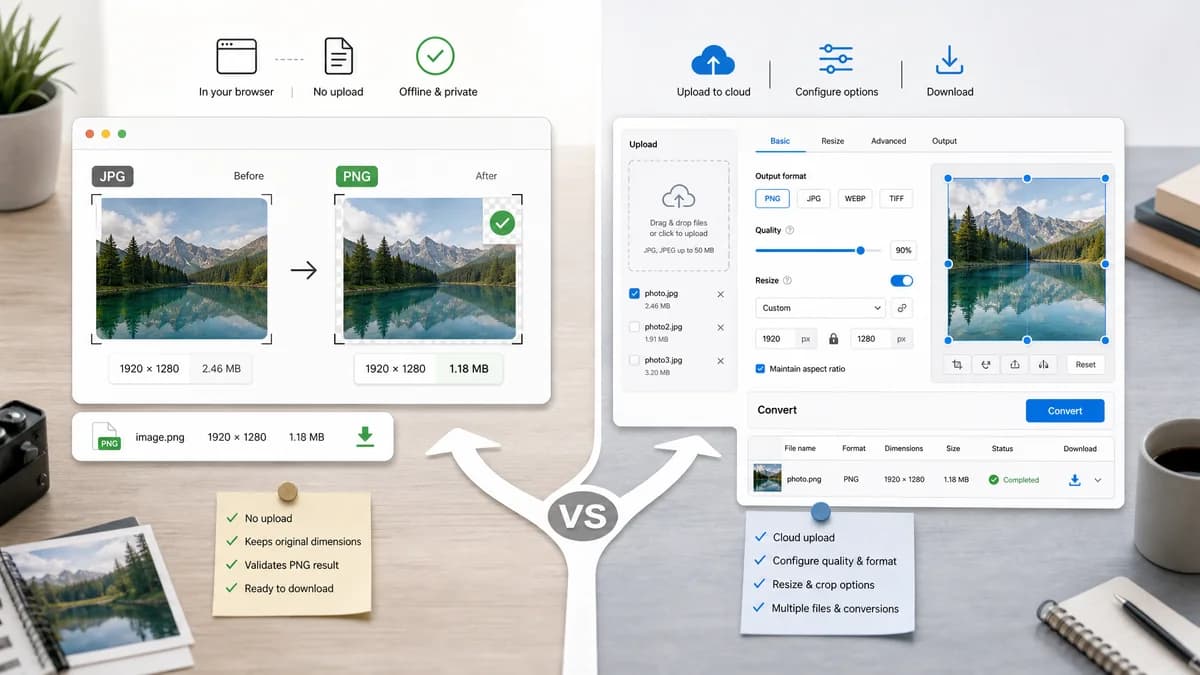Click the Quality slider handle
Image resolution: width=1200 pixels, height=675 pixels.
click(860, 251)
